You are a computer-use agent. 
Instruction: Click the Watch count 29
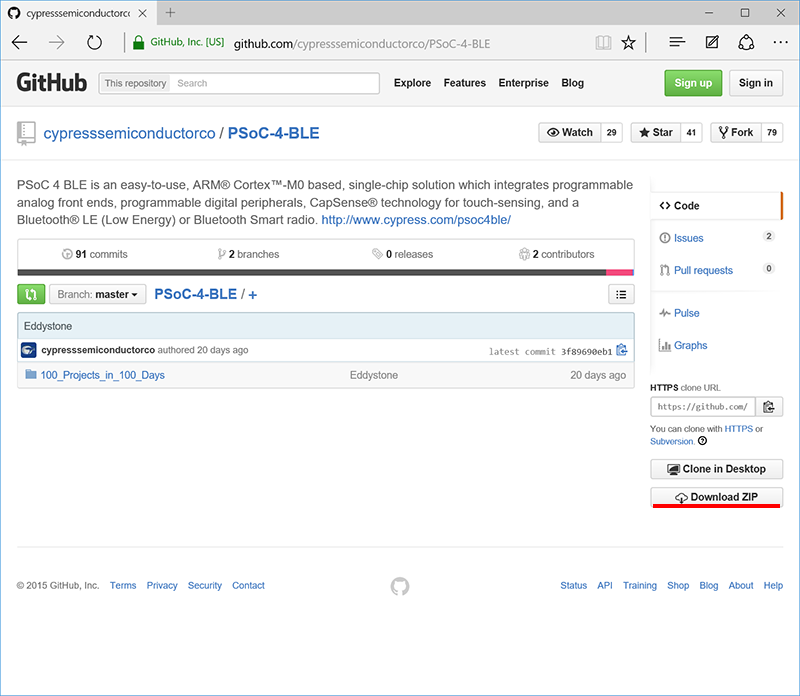pyautogui.click(x=611, y=133)
